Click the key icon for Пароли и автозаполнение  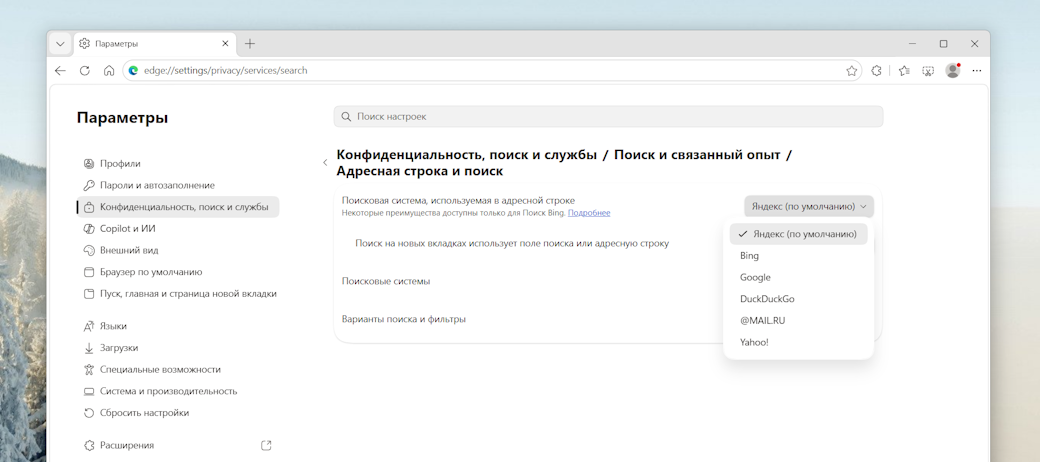88,186
